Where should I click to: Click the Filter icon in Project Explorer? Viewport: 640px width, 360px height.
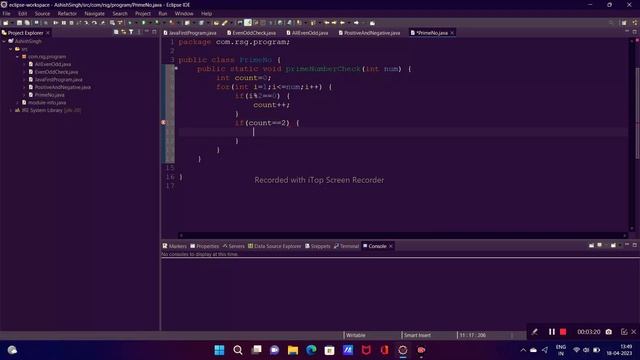click(131, 32)
